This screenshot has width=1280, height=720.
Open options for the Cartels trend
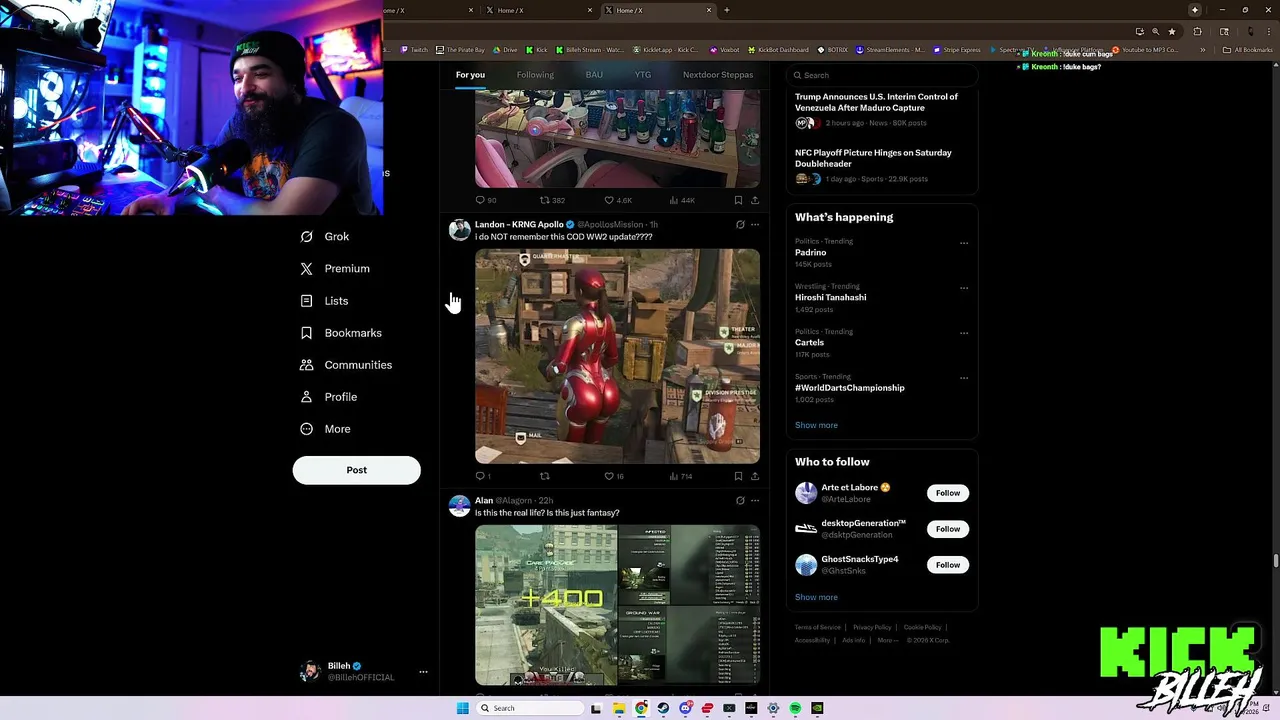964,333
